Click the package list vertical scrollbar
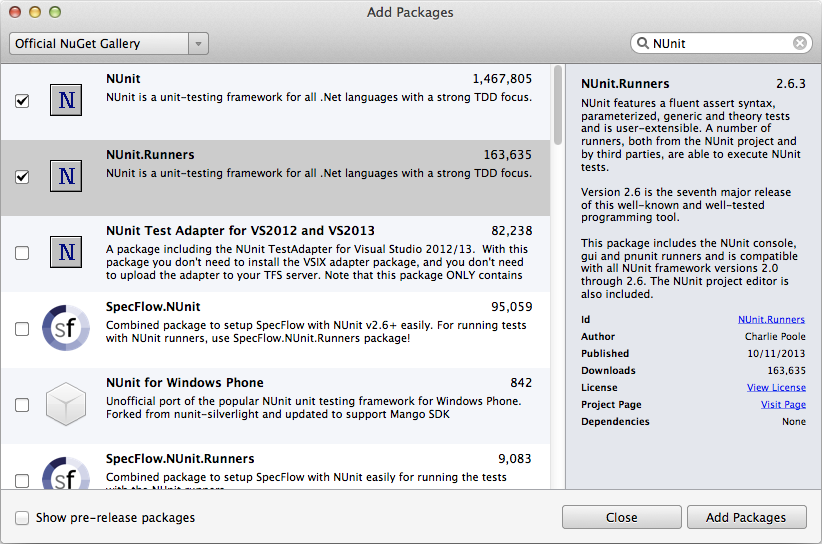 (x=558, y=105)
